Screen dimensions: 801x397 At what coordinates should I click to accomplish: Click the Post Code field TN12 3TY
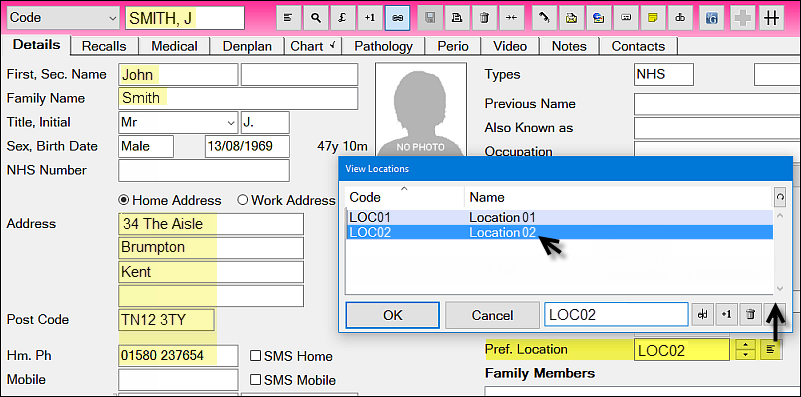click(x=167, y=320)
